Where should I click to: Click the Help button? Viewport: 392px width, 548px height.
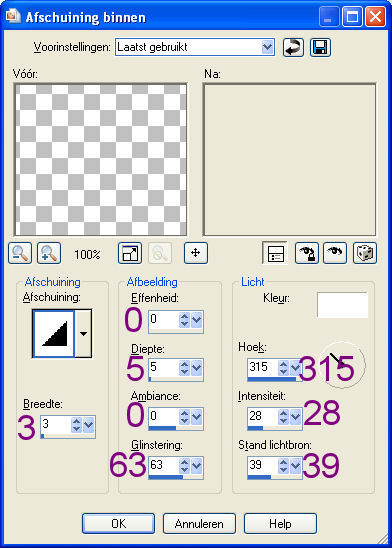(x=280, y=524)
